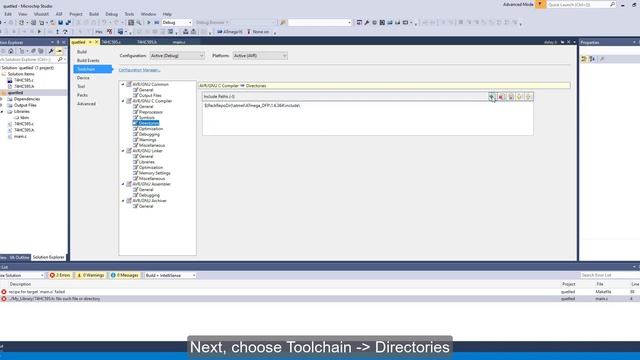The height and width of the screenshot is (360, 640).
Task: Click the Property Pages wrench in Properties panel
Action: coord(602,59)
